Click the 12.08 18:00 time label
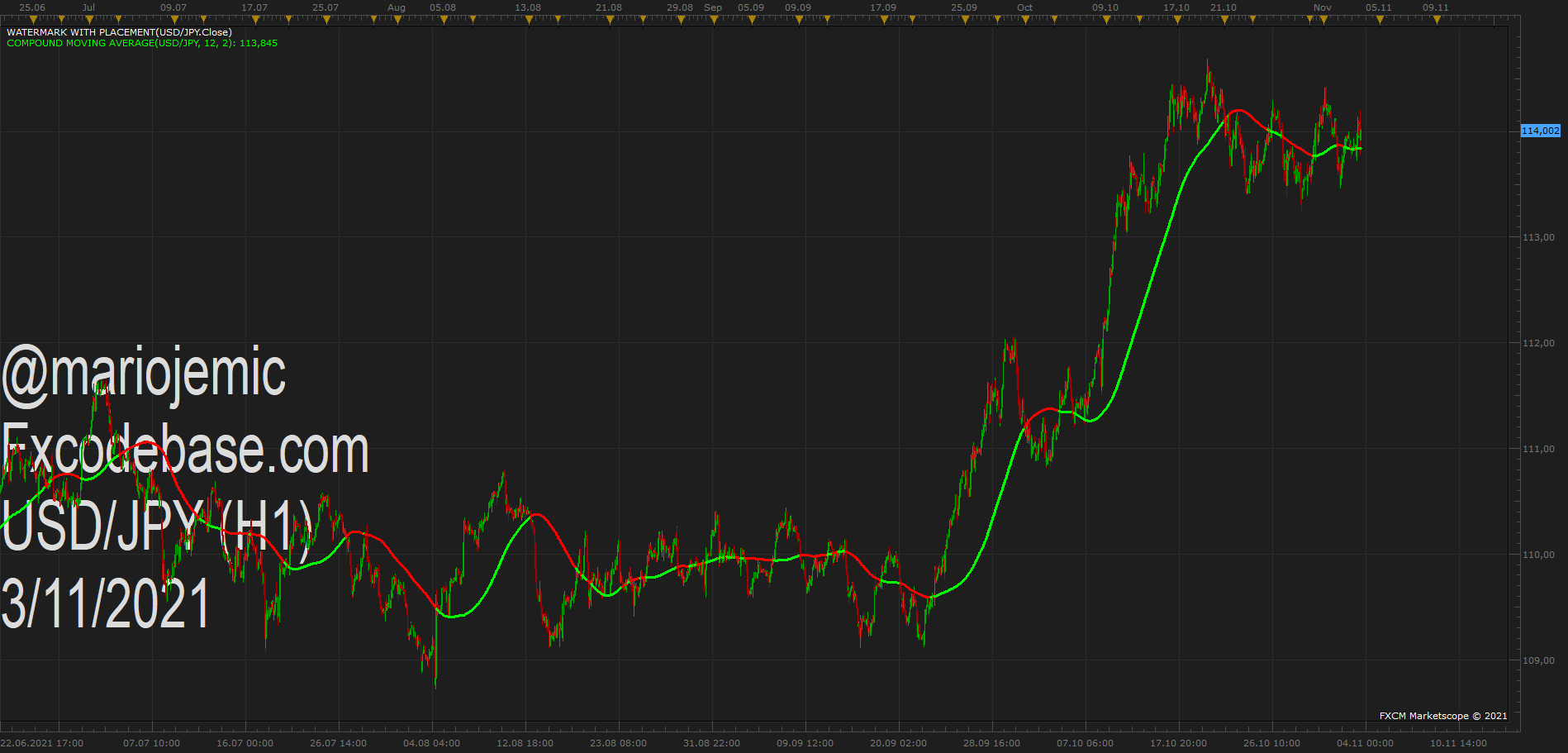This screenshot has width=1568, height=753. tap(525, 743)
